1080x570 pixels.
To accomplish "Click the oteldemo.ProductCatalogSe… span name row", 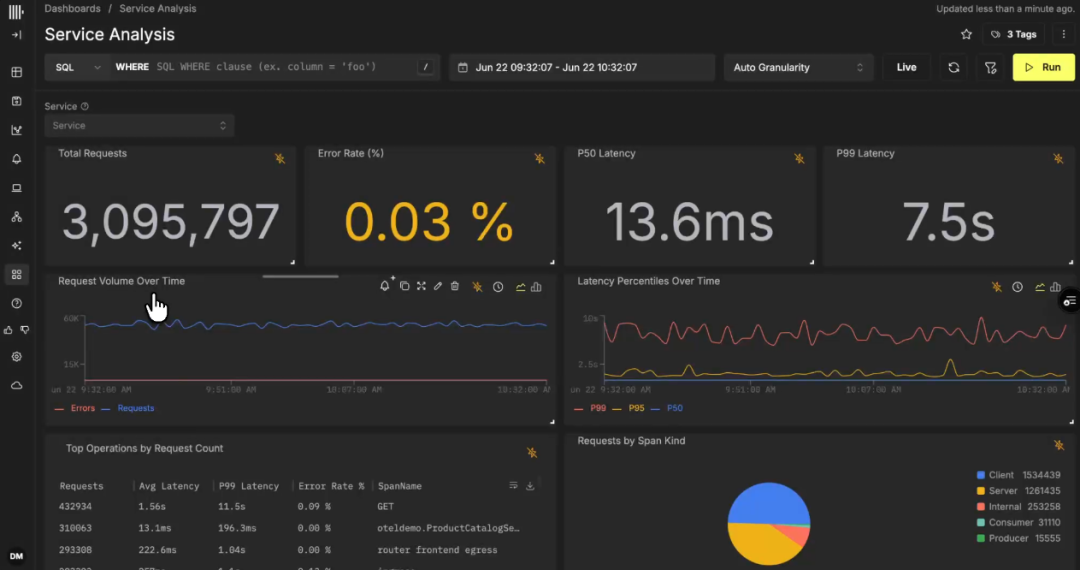I will click(x=448, y=528).
